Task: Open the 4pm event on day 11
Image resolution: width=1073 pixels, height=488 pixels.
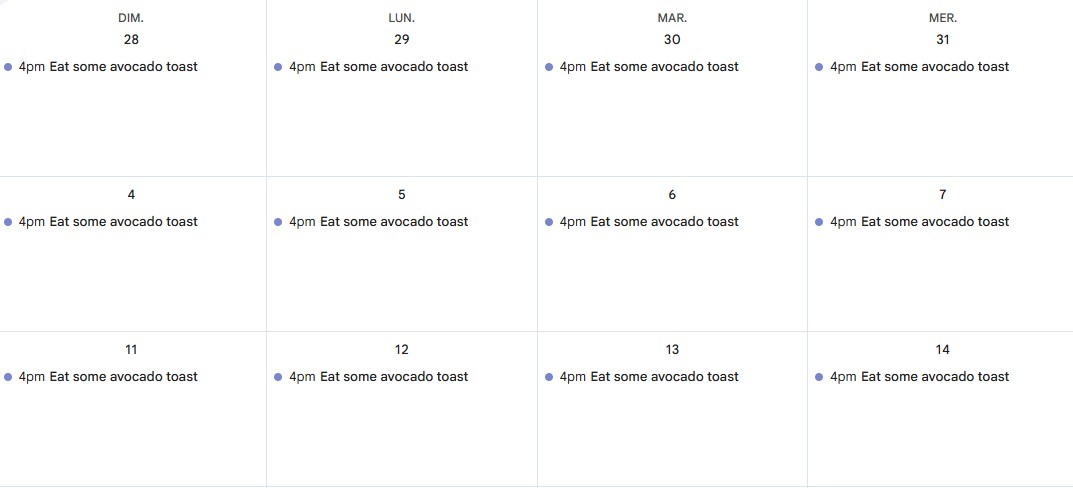Action: pos(108,377)
